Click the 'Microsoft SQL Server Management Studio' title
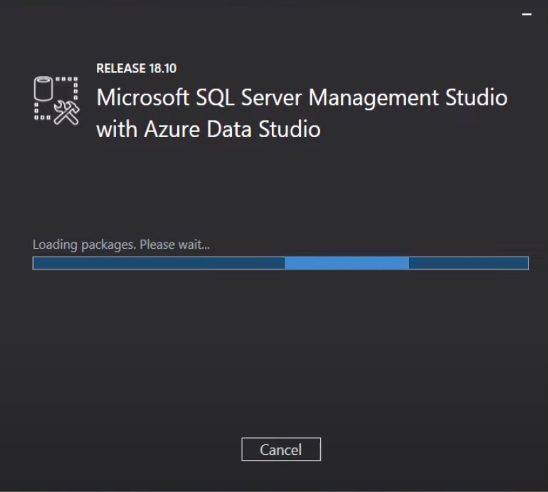 [302, 97]
